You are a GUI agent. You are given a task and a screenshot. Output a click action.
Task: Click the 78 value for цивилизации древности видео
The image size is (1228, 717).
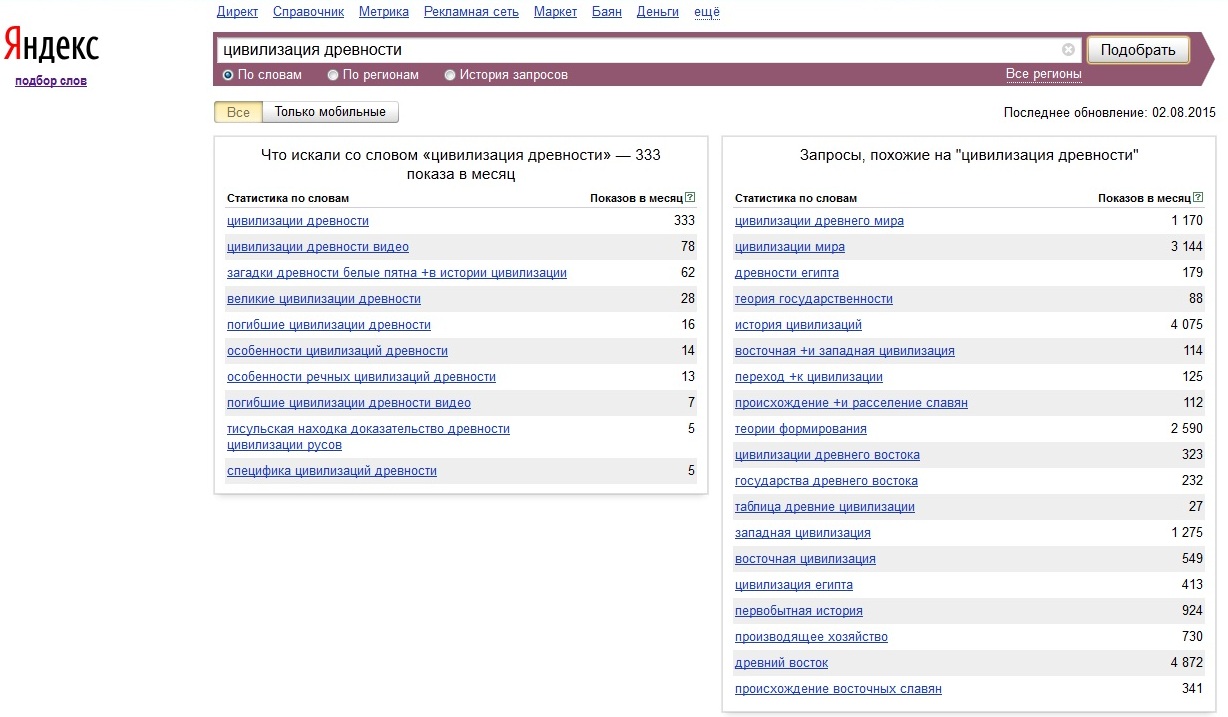click(x=687, y=247)
